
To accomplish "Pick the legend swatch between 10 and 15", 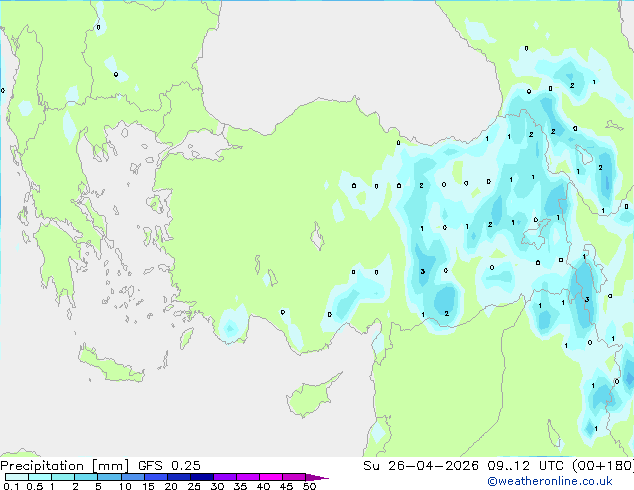I will [x=132, y=477].
